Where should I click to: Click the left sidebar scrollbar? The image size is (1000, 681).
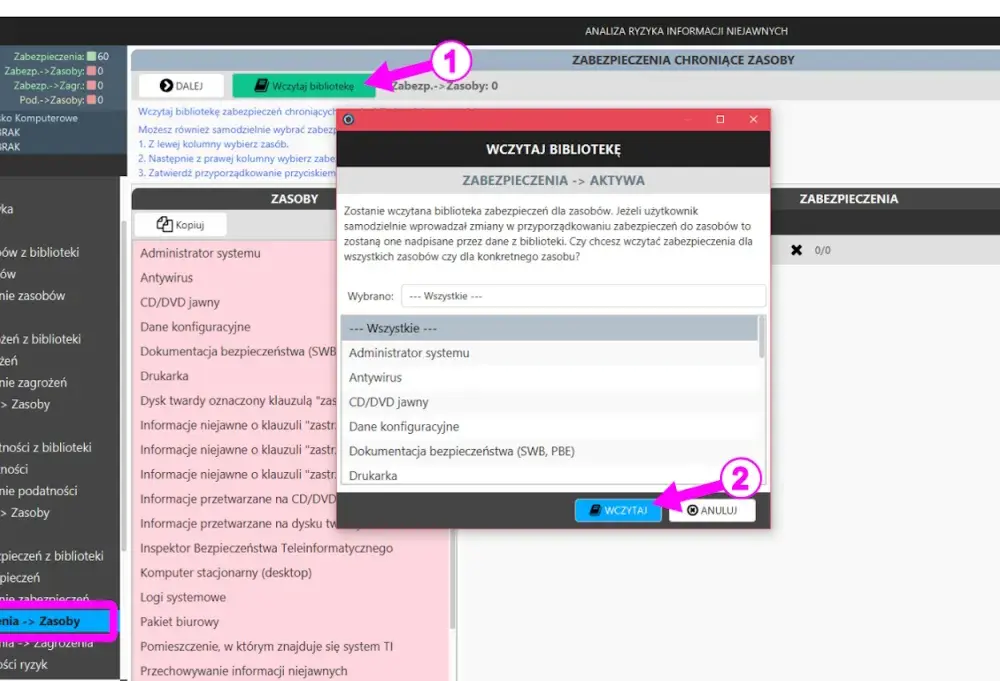[x=124, y=386]
